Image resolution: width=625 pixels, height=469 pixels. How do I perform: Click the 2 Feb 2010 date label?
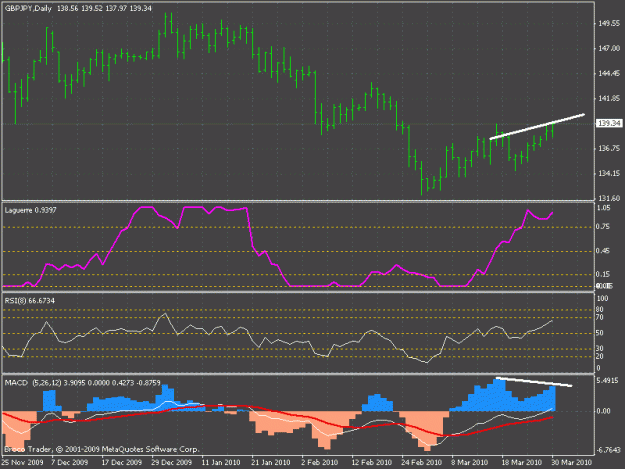320,463
